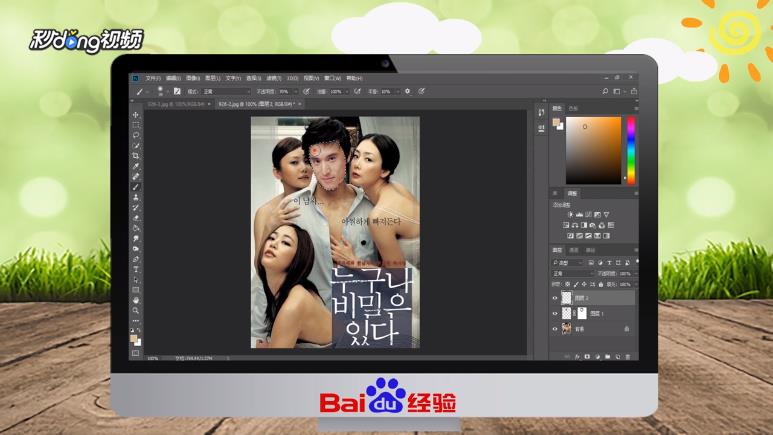Screen dimensions: 773x435
Task: Toggle lock transparent pixels
Action: point(567,284)
